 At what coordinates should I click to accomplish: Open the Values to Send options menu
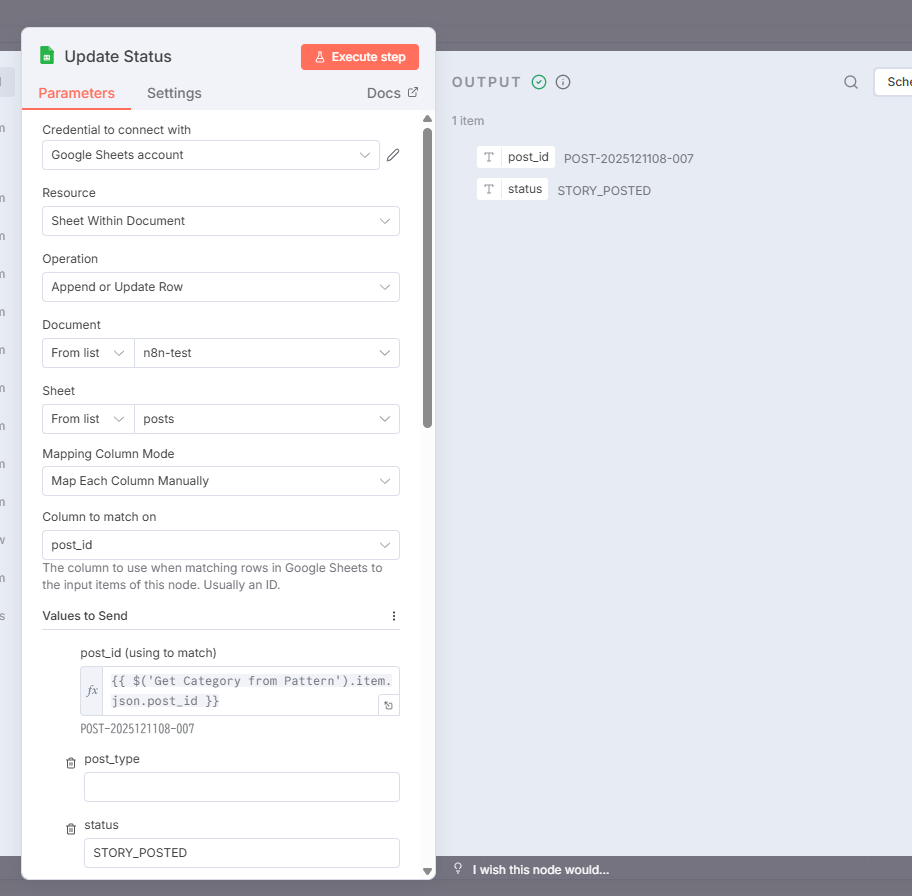coord(394,616)
